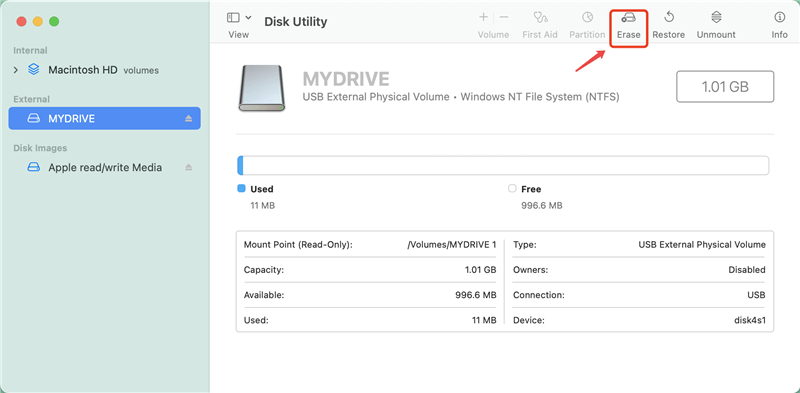Click the 11 MB used amount under legend
Viewport: 800px width, 393px height.
[x=263, y=206]
